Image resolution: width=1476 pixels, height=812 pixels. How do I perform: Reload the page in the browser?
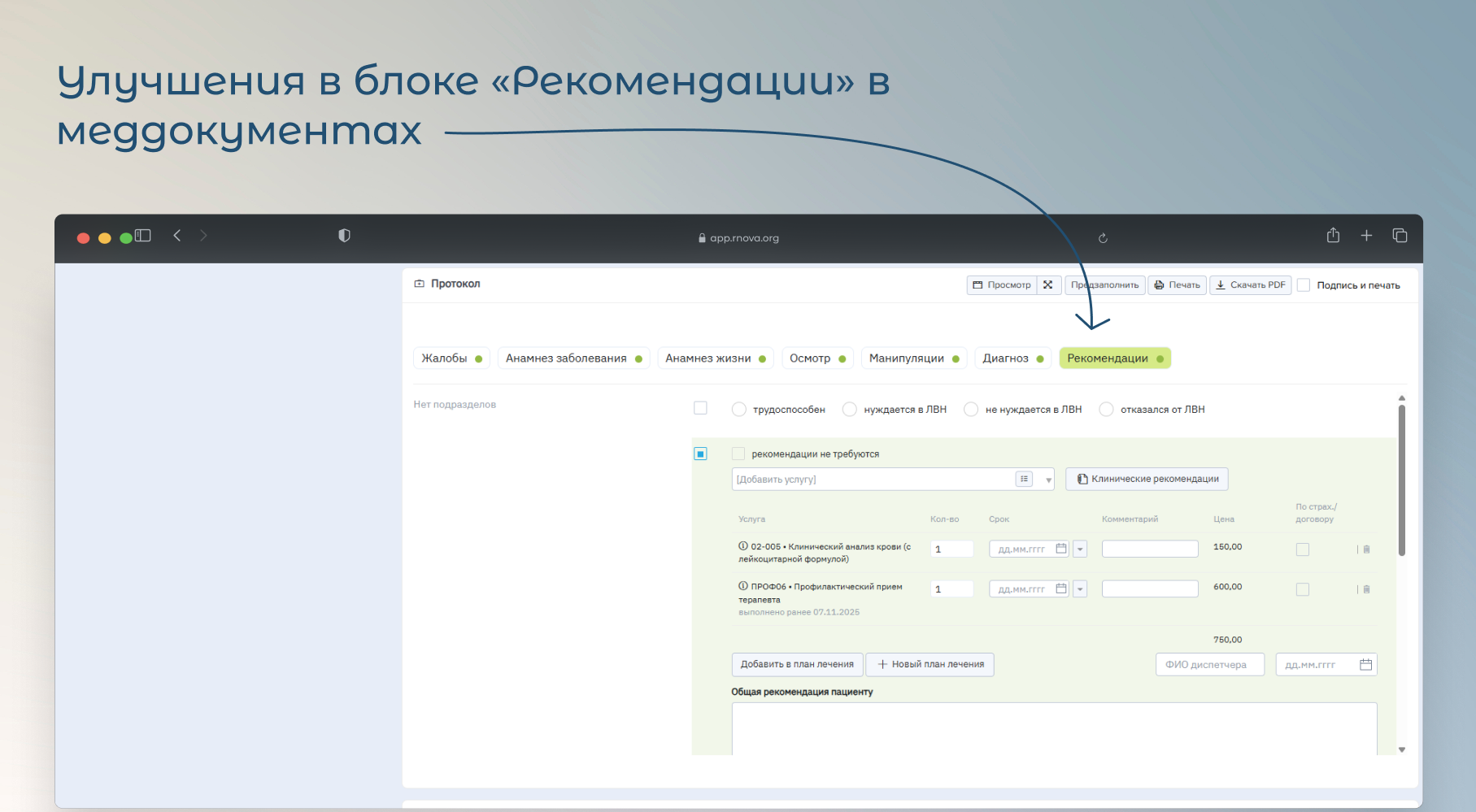coord(1103,238)
